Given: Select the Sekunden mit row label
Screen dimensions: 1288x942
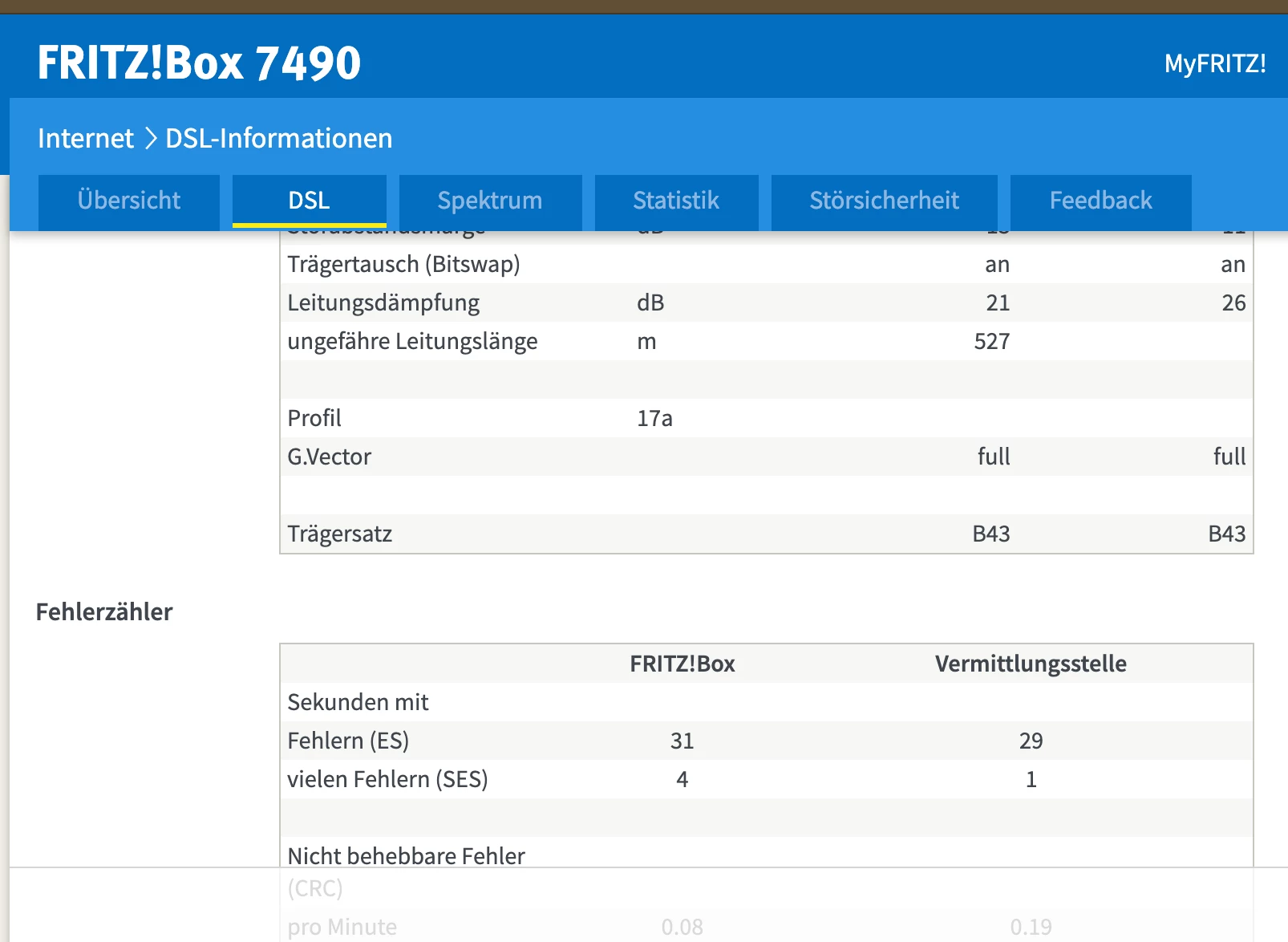Looking at the screenshot, I should 358,702.
